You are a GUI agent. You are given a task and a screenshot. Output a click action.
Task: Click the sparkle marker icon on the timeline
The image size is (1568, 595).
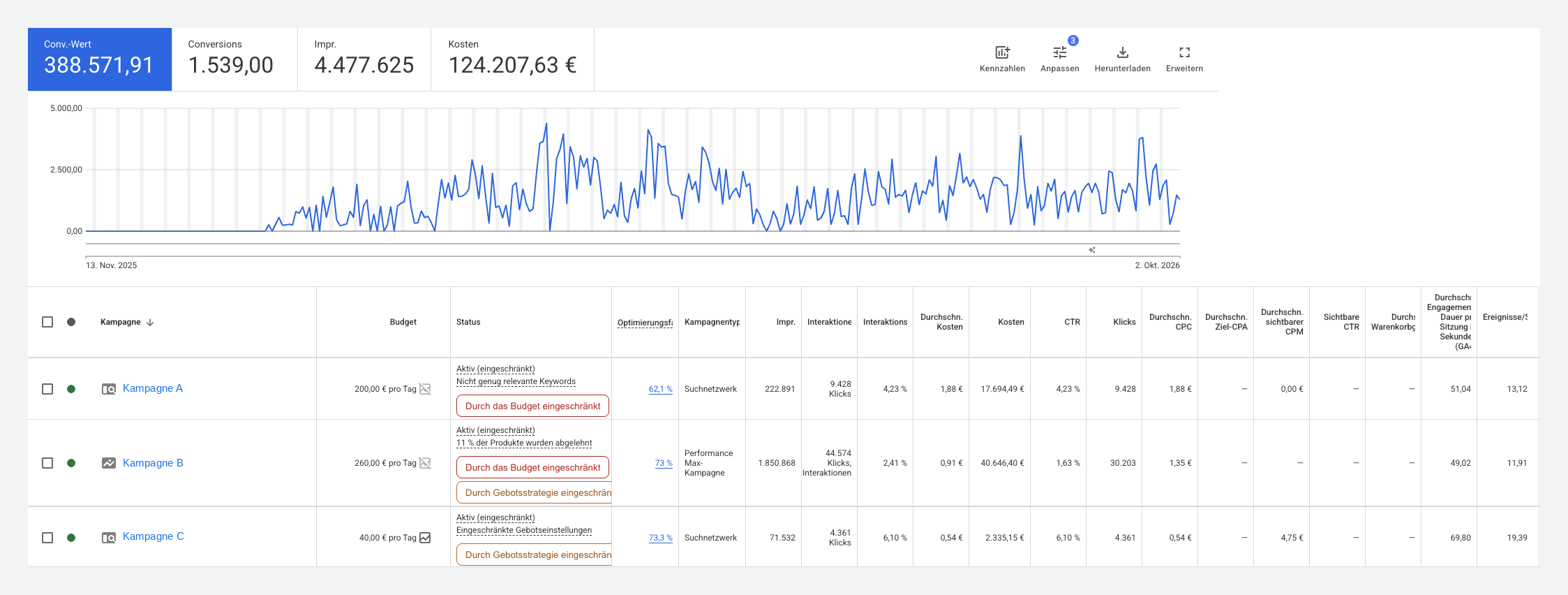click(x=1092, y=250)
